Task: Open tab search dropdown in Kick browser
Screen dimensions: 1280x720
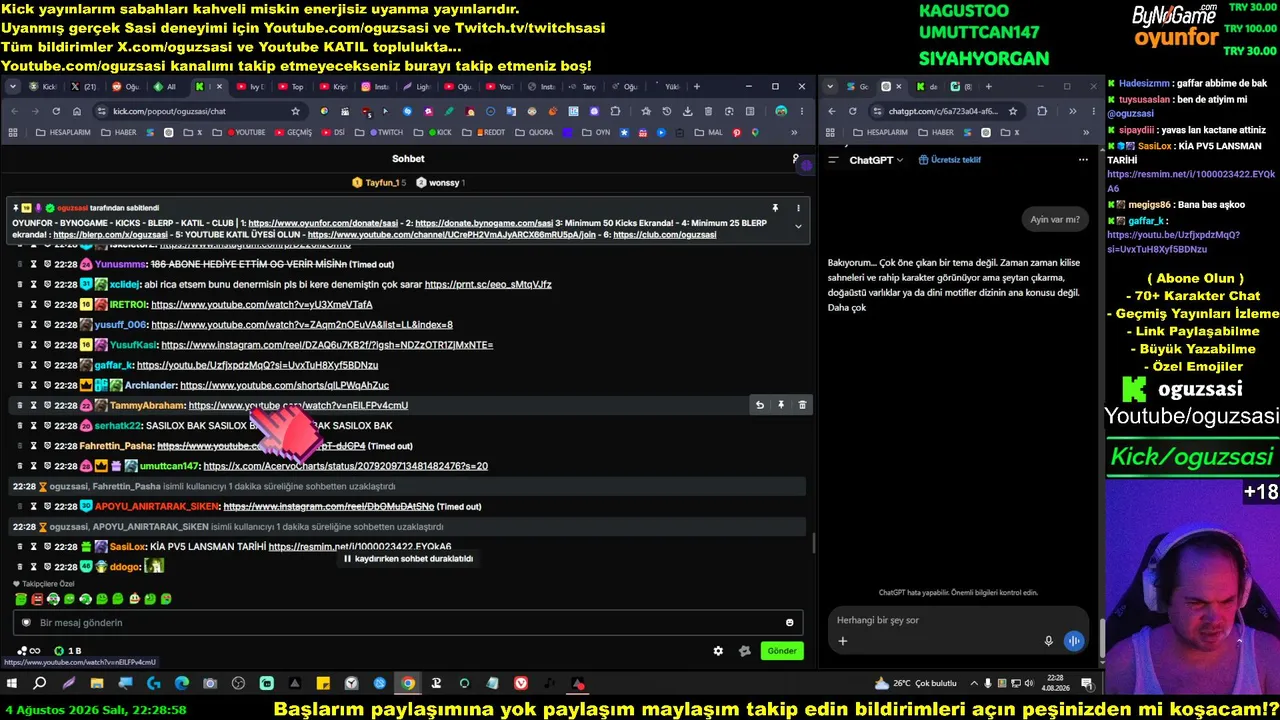Action: click(13, 87)
